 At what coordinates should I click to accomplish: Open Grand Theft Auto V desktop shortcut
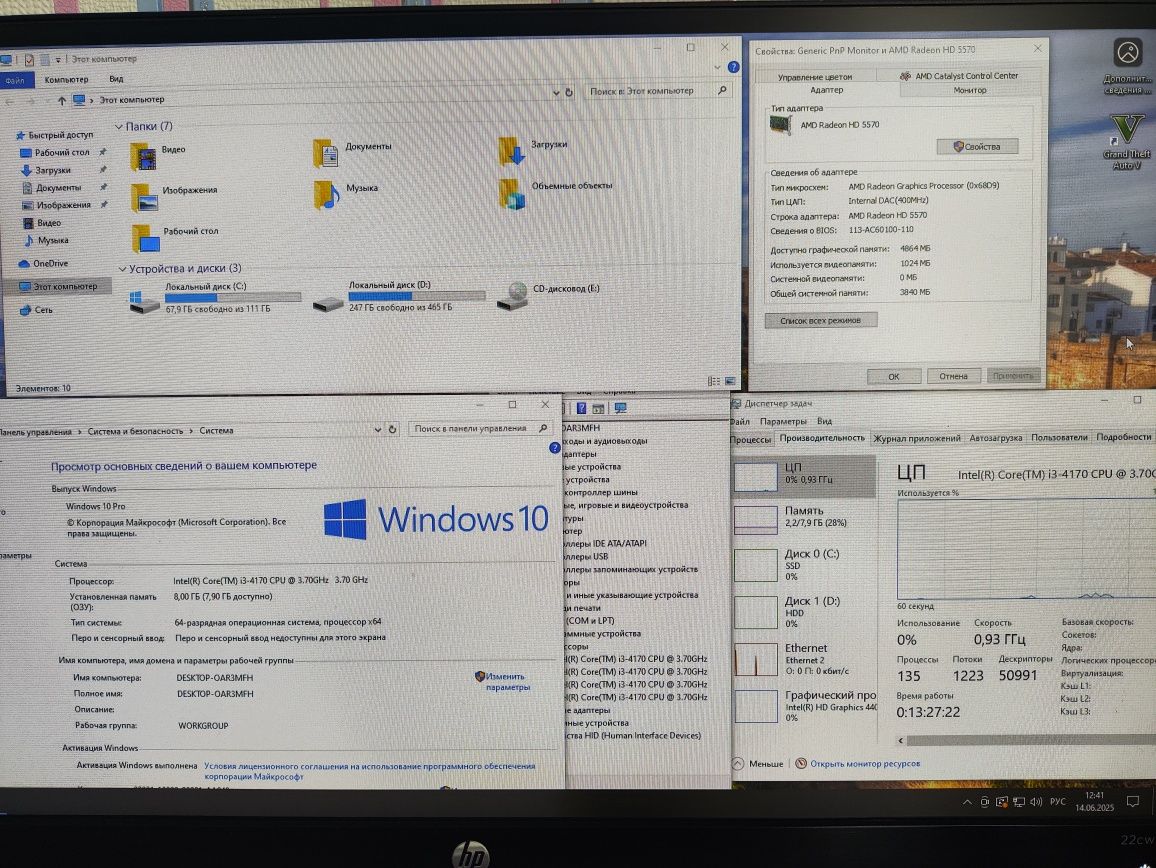[x=1127, y=142]
